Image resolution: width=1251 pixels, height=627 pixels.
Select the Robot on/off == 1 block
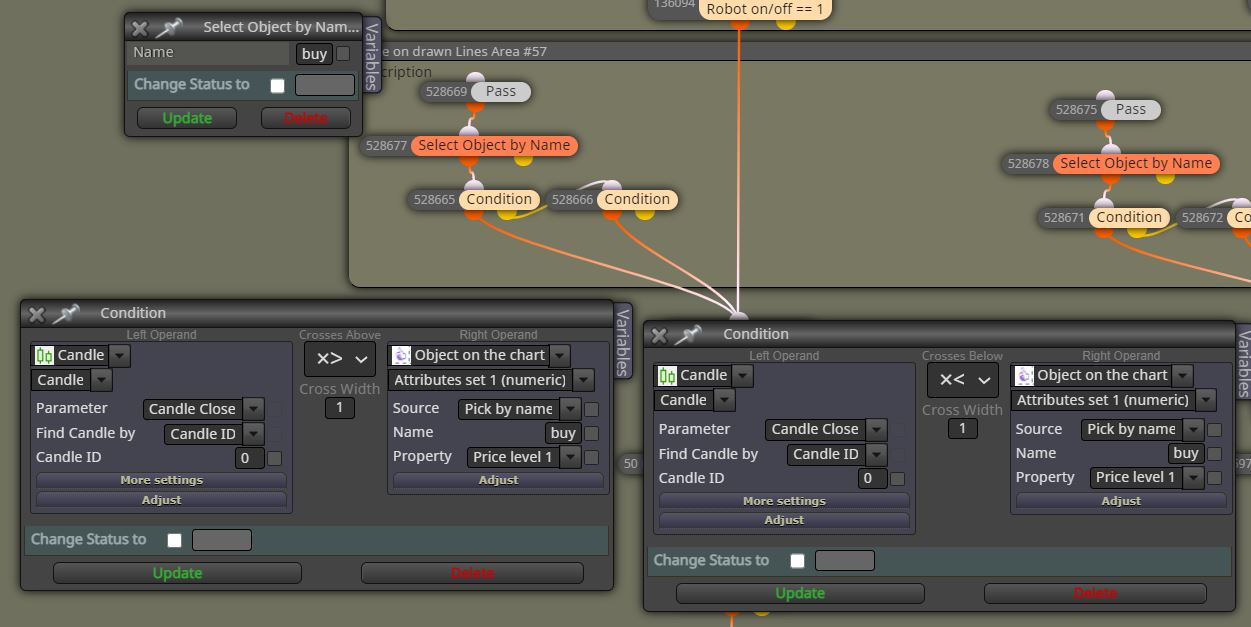click(x=766, y=9)
